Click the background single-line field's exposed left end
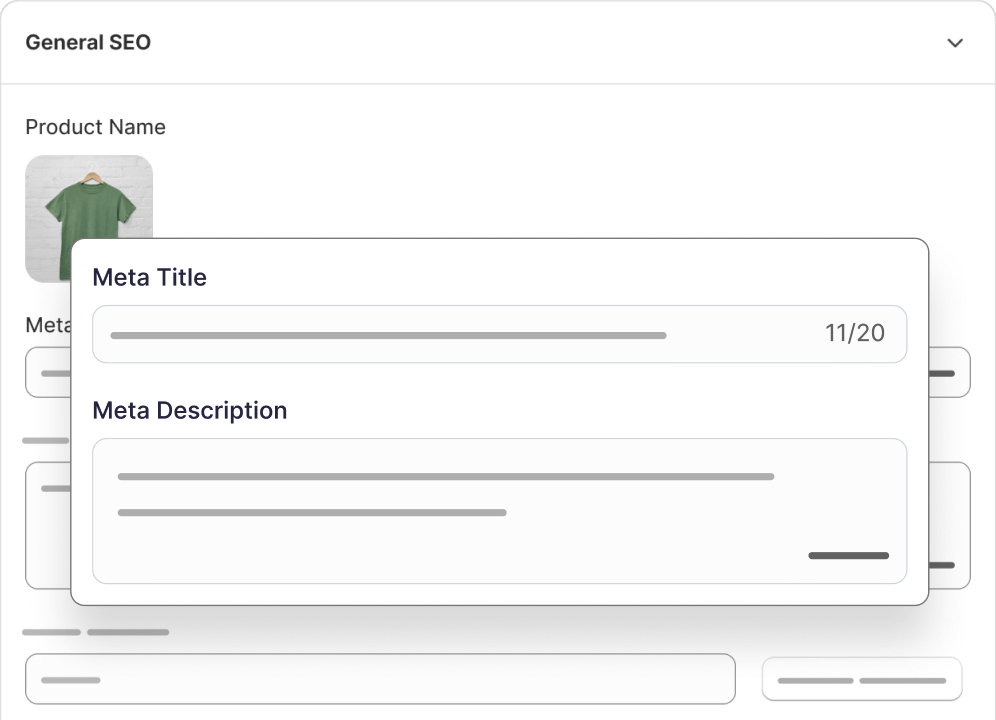Image resolution: width=996 pixels, height=720 pixels. click(x=48, y=372)
